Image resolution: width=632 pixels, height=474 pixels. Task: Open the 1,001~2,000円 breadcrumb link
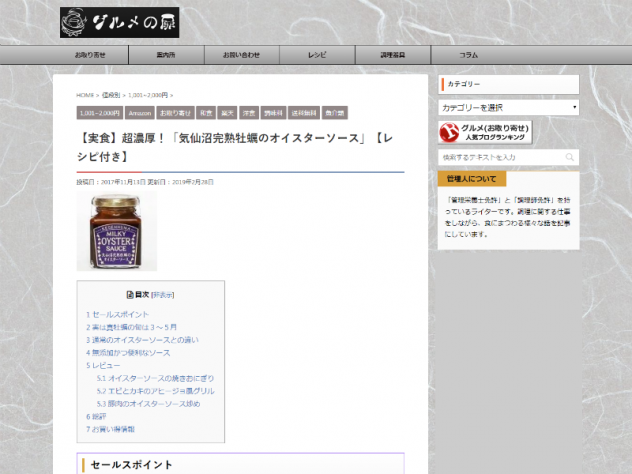click(148, 96)
